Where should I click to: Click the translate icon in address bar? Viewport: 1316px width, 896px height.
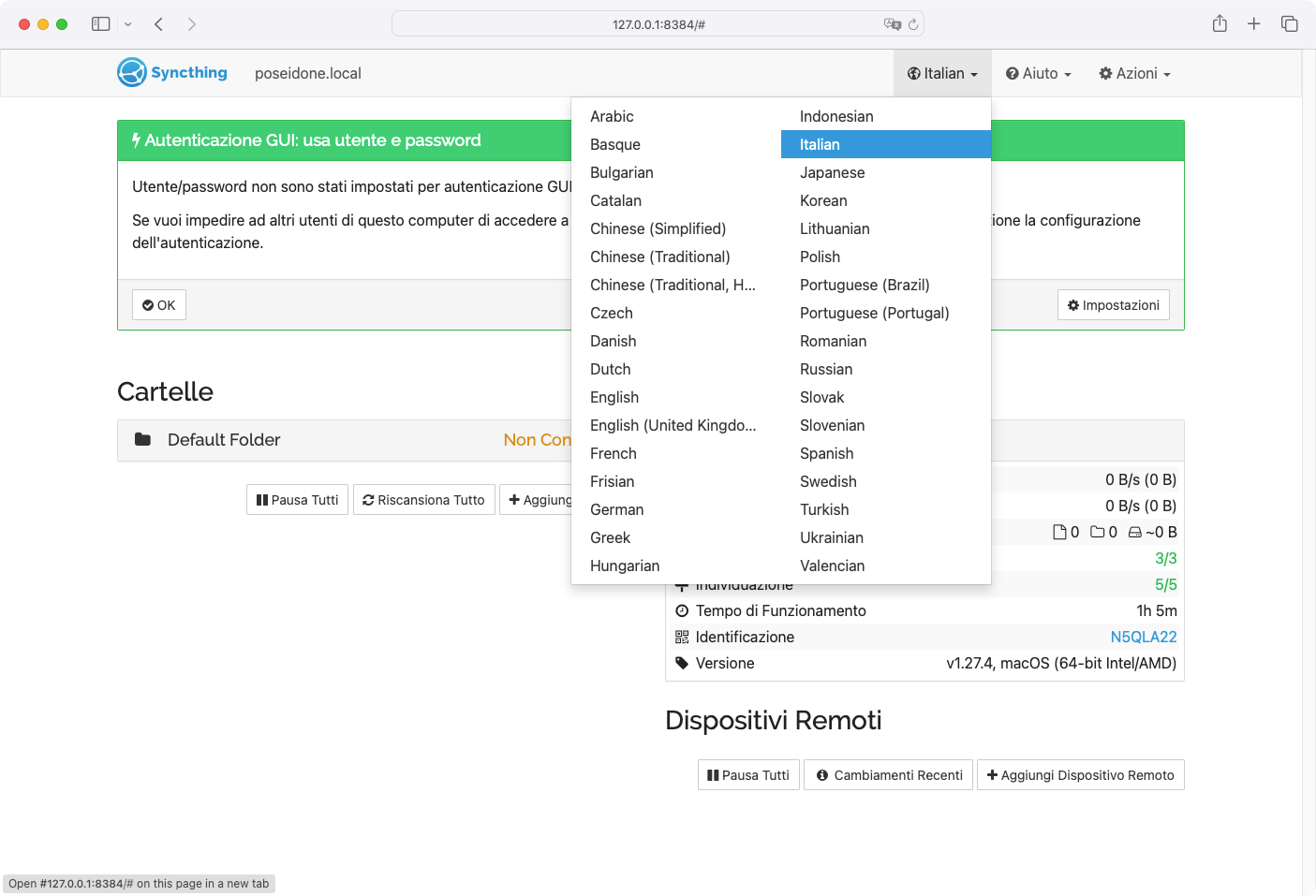coord(892,24)
